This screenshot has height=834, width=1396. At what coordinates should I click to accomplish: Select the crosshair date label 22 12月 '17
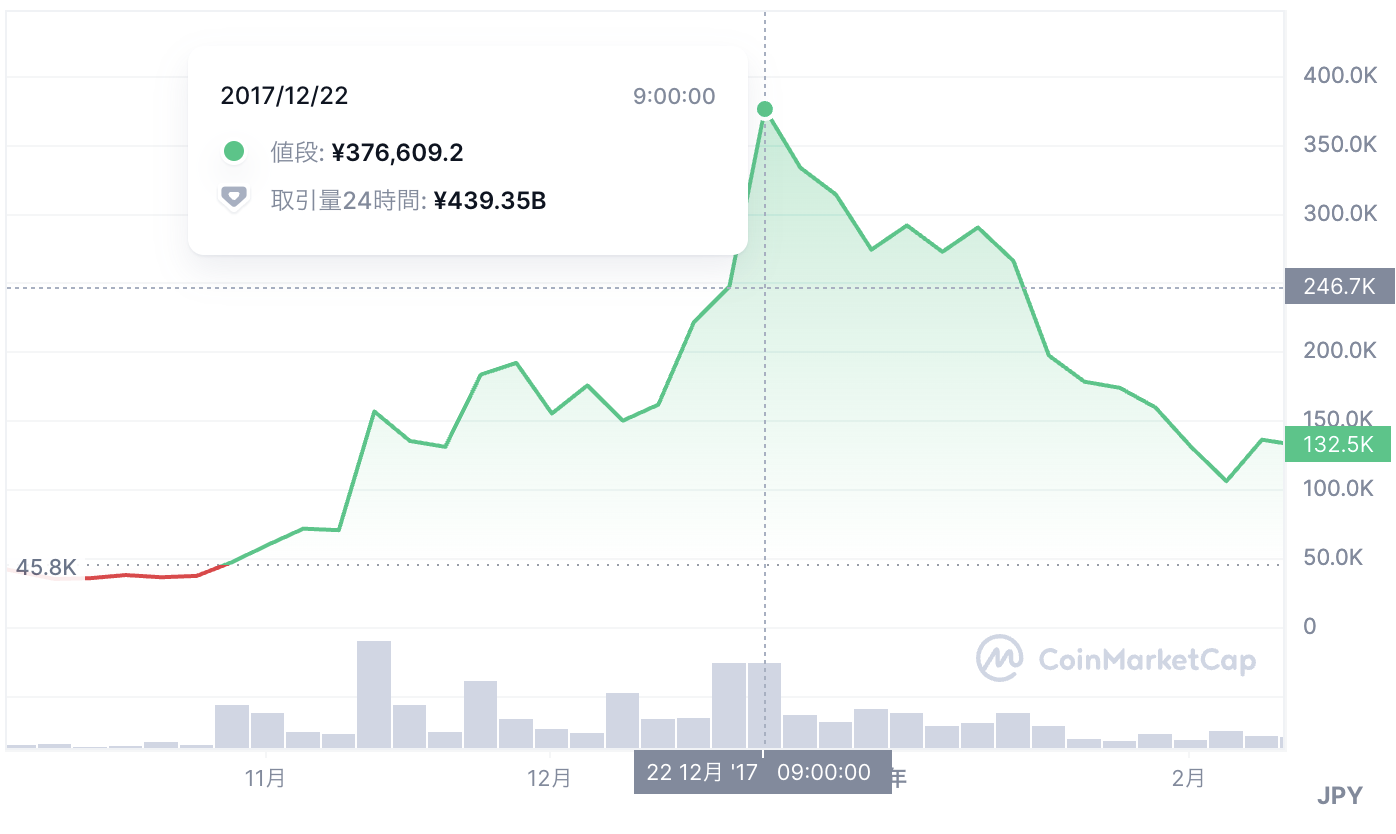[698, 772]
